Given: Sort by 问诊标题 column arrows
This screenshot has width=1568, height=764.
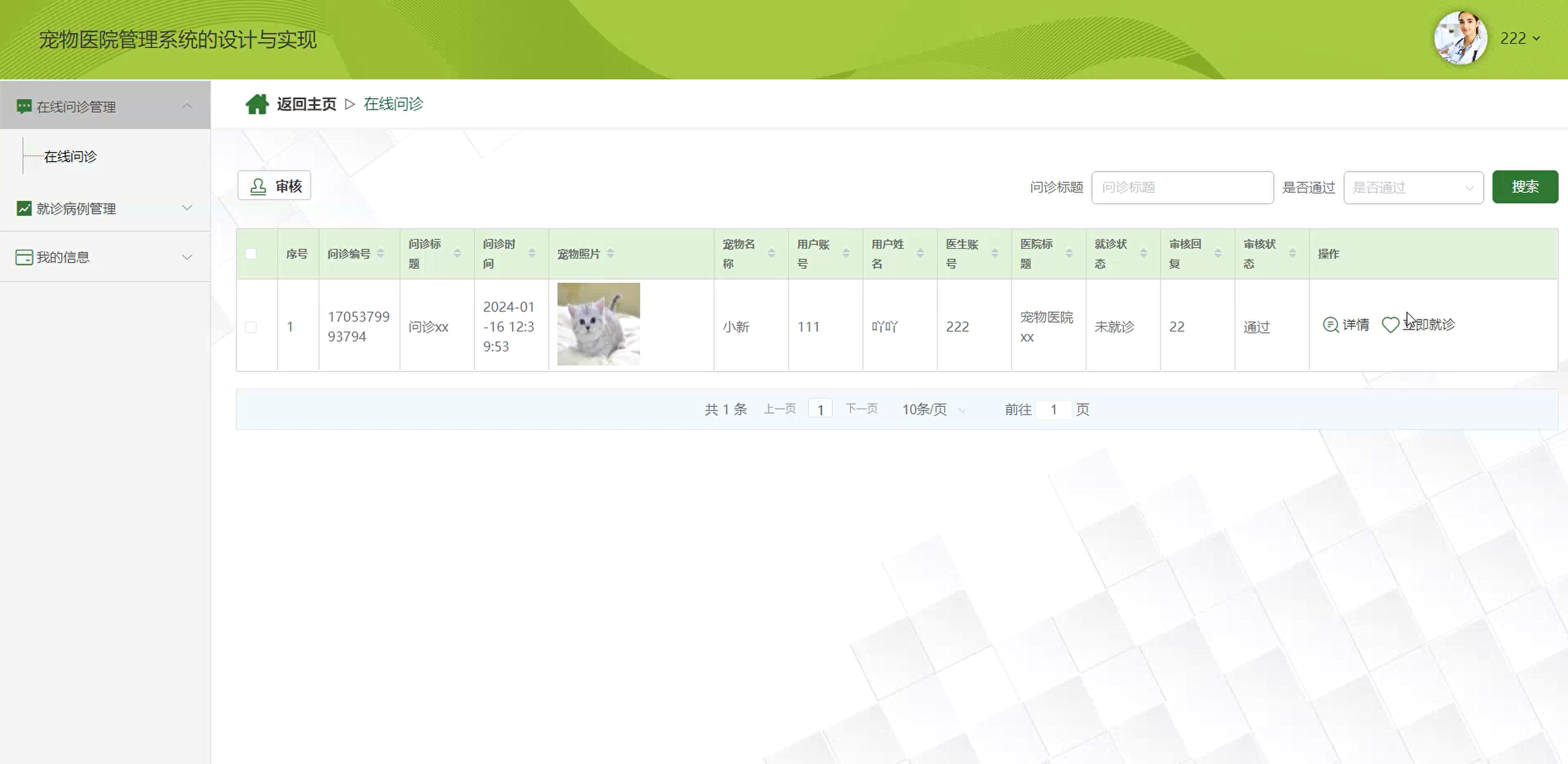Looking at the screenshot, I should pos(457,253).
